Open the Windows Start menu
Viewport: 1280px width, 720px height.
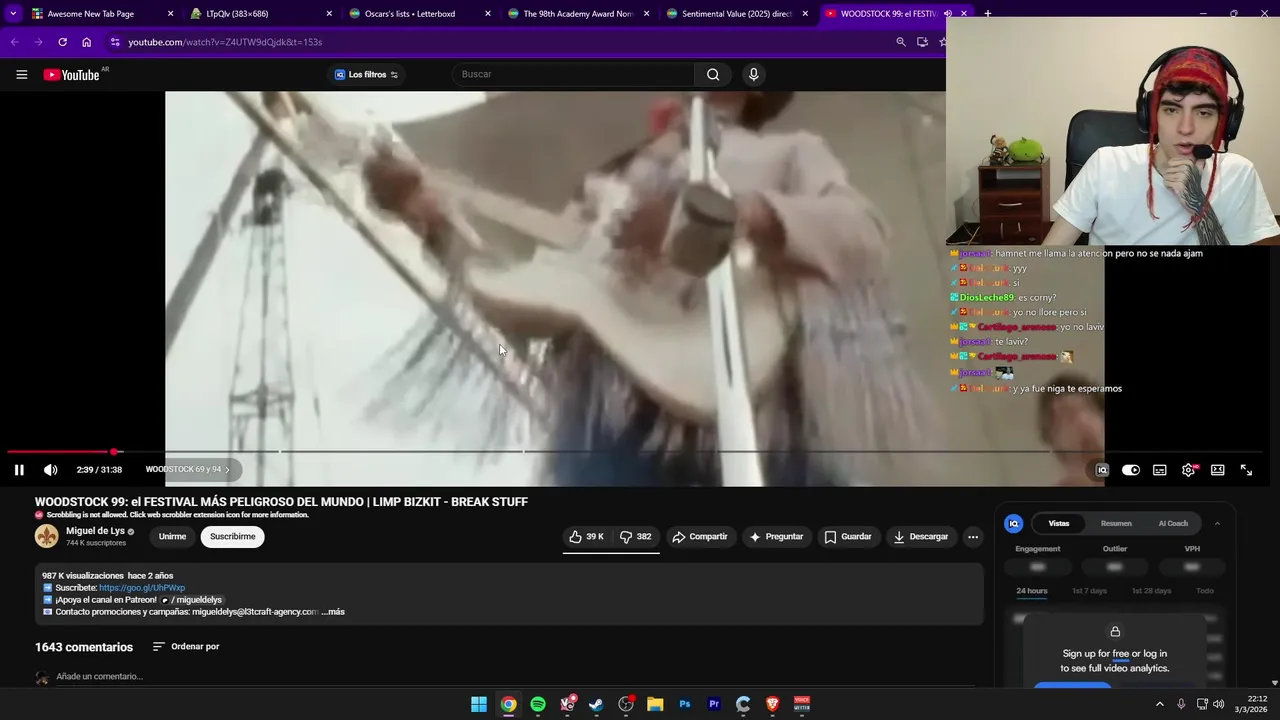tap(479, 704)
